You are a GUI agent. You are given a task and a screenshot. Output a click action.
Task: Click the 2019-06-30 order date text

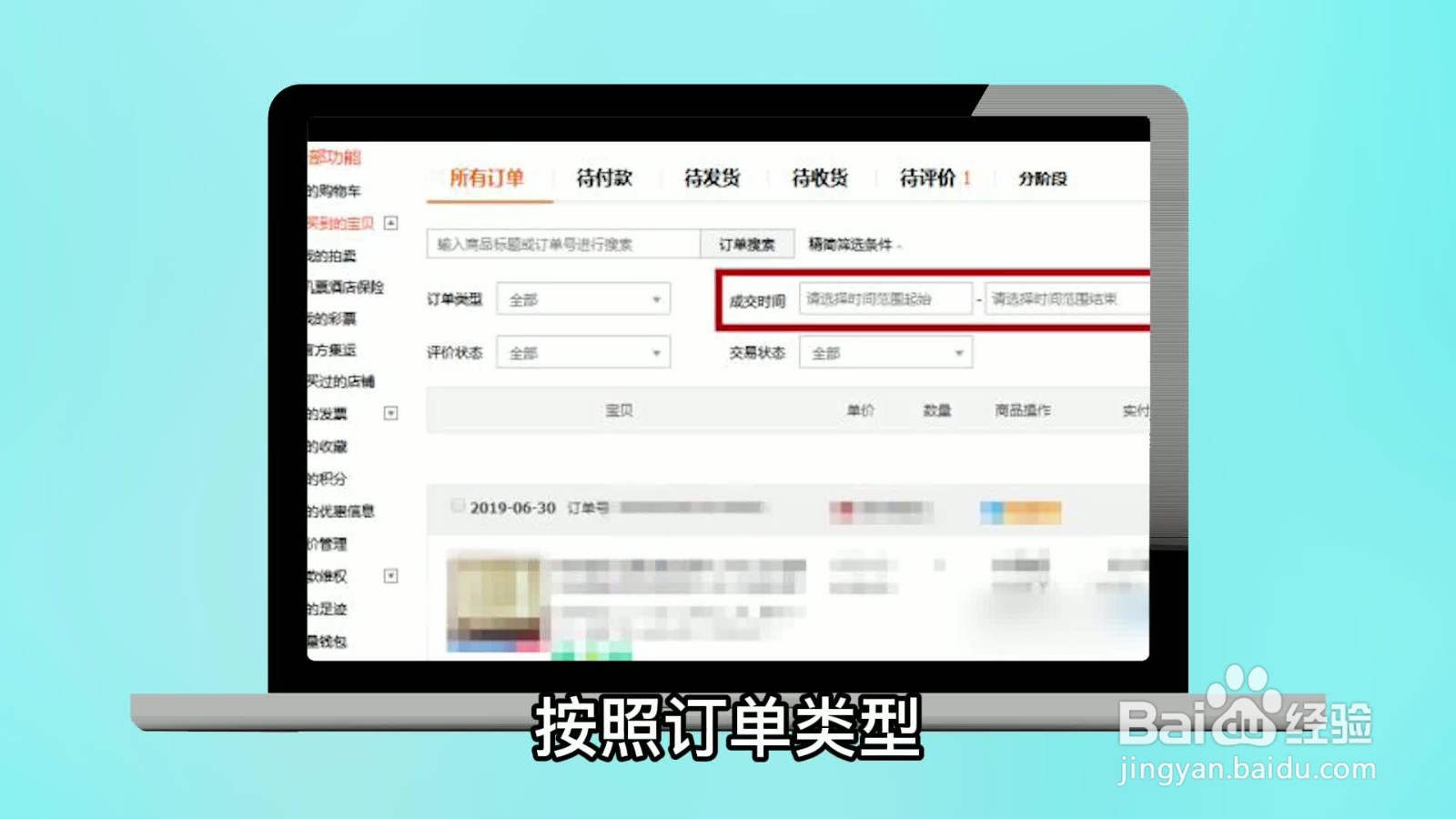click(x=513, y=508)
